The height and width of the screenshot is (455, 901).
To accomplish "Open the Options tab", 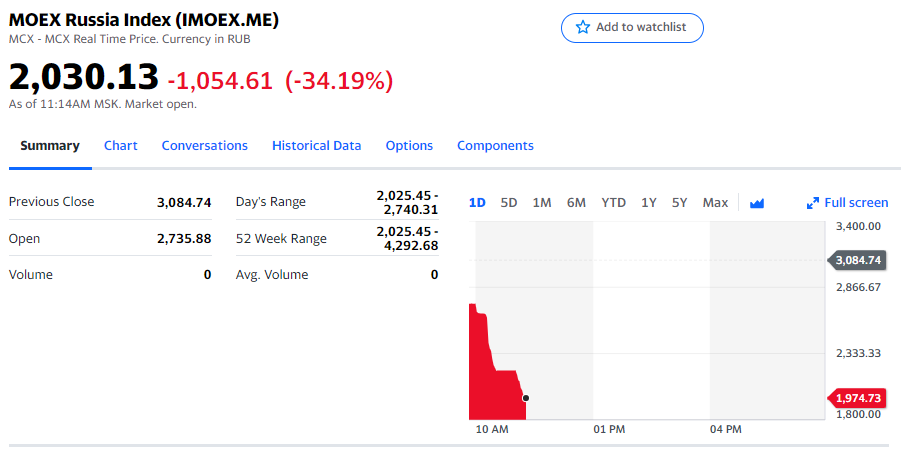I will coord(409,146).
